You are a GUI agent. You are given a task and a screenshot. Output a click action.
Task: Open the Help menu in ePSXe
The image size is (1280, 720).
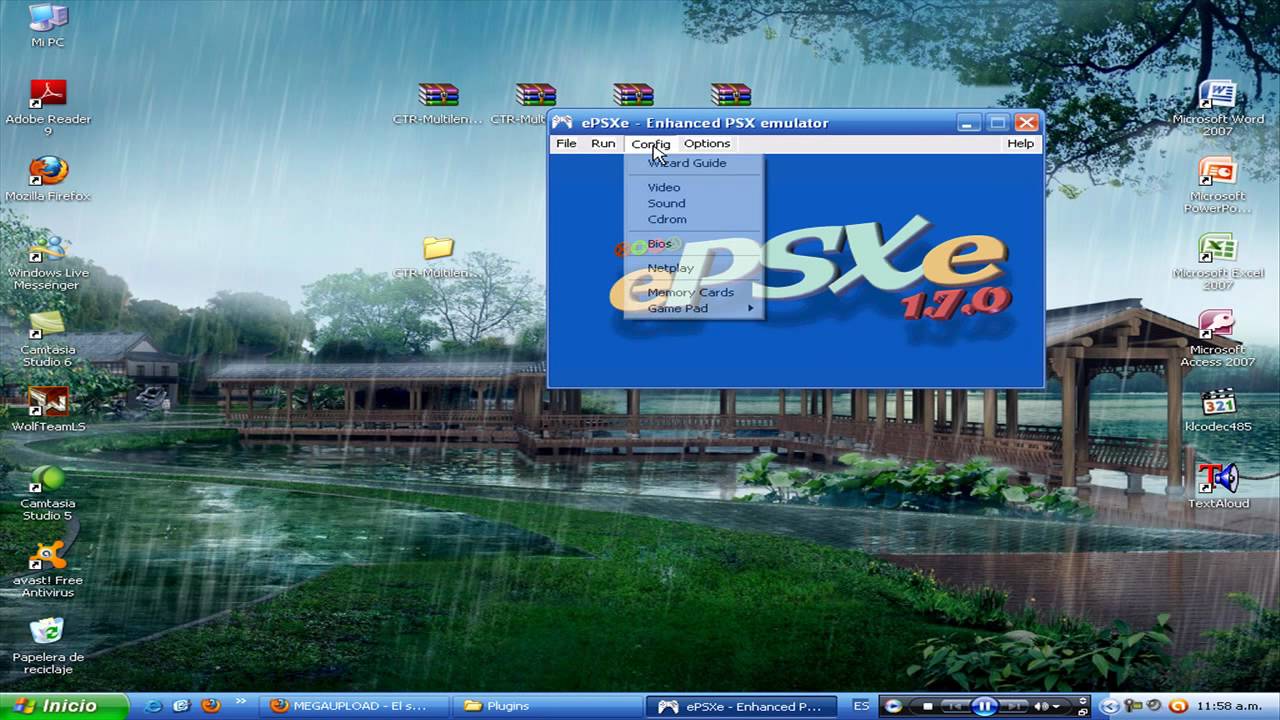pyautogui.click(x=1020, y=144)
